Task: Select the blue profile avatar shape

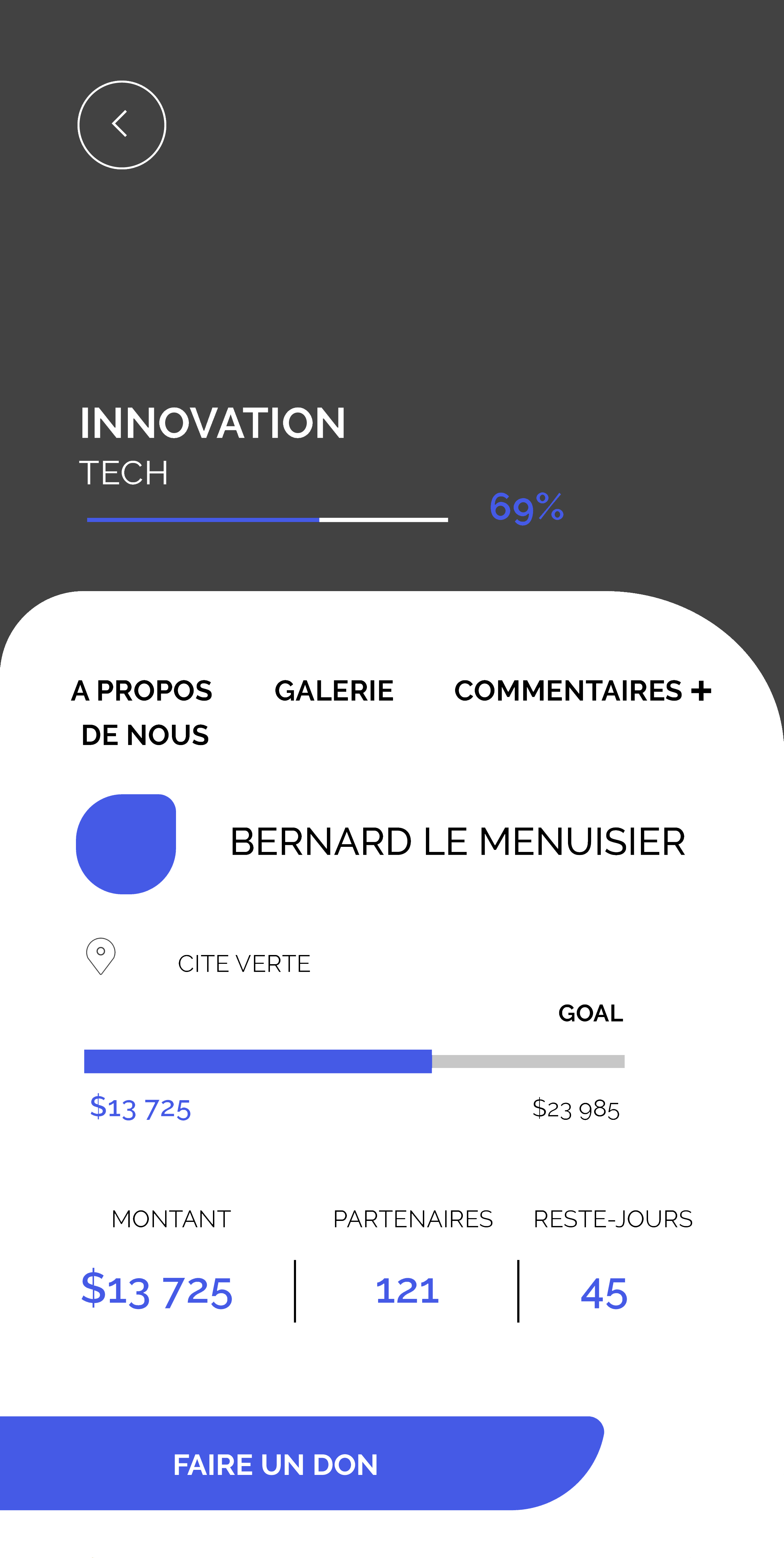Action: tap(126, 844)
